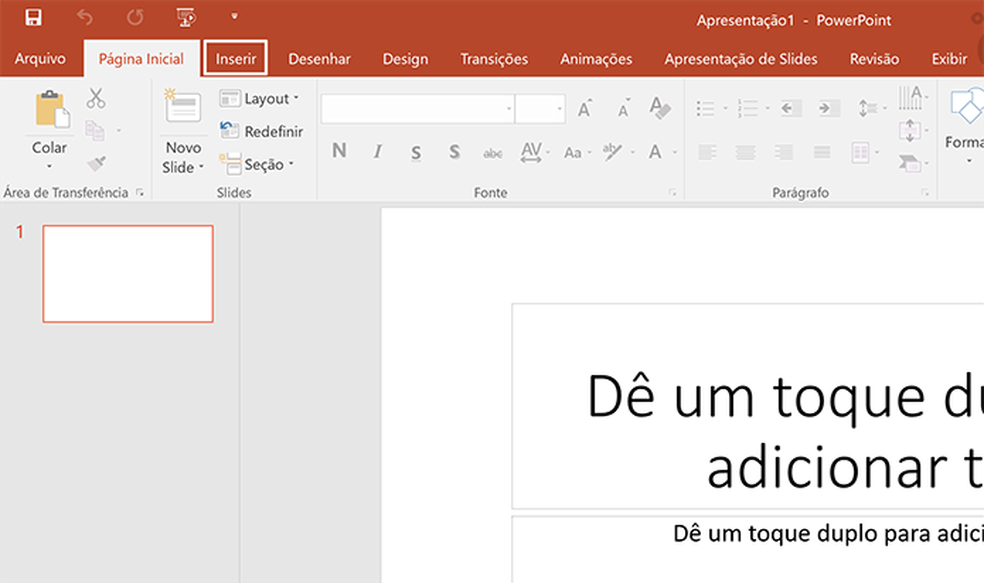
Task: Open the Layout dropdown
Action: [x=259, y=99]
